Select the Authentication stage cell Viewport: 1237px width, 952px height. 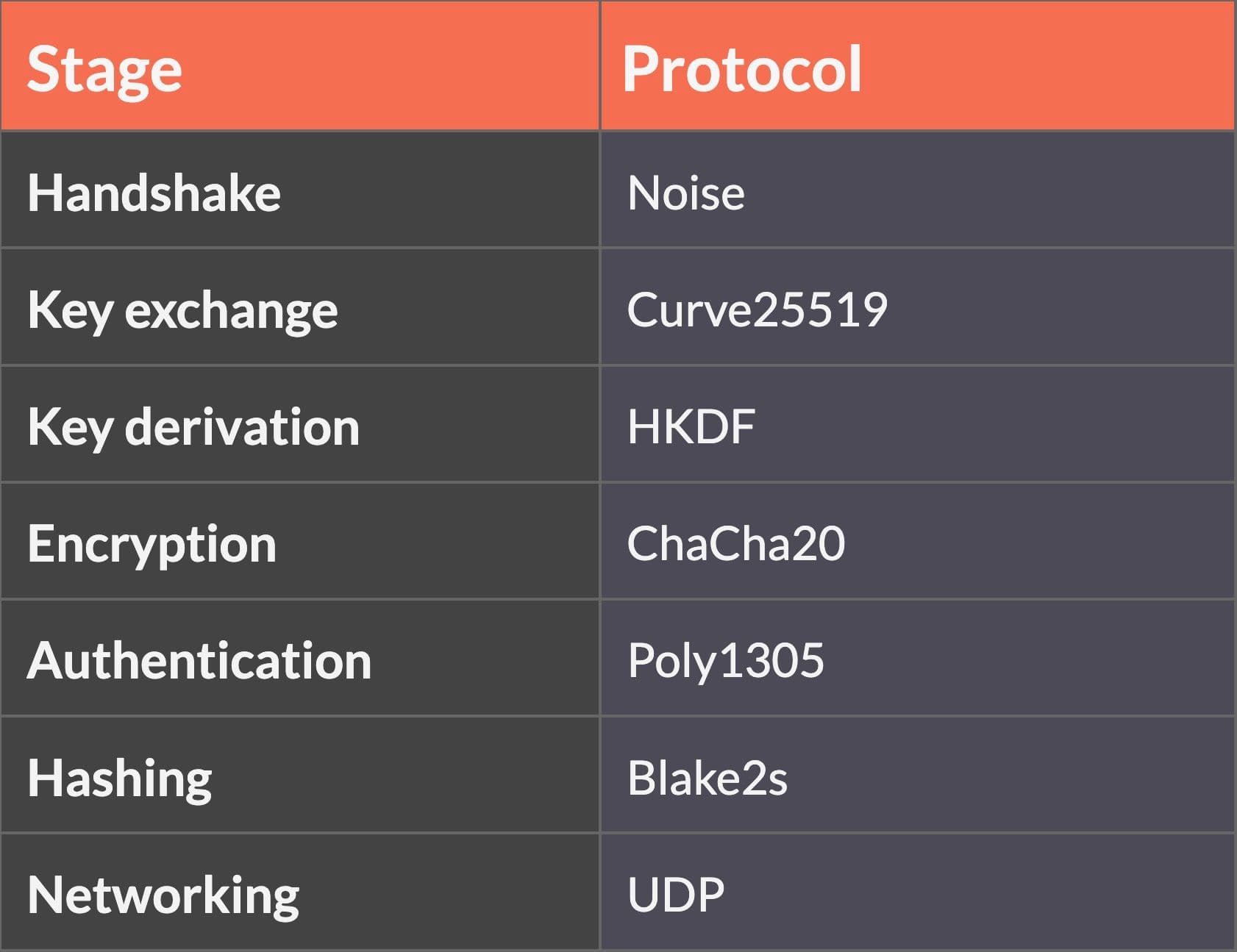(199, 660)
